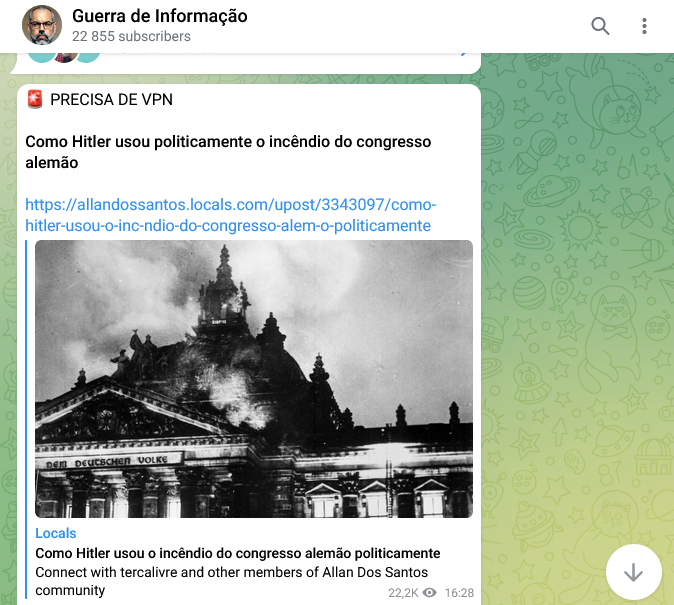Open the three-dot more options menu
Image resolution: width=674 pixels, height=605 pixels.
point(644,26)
